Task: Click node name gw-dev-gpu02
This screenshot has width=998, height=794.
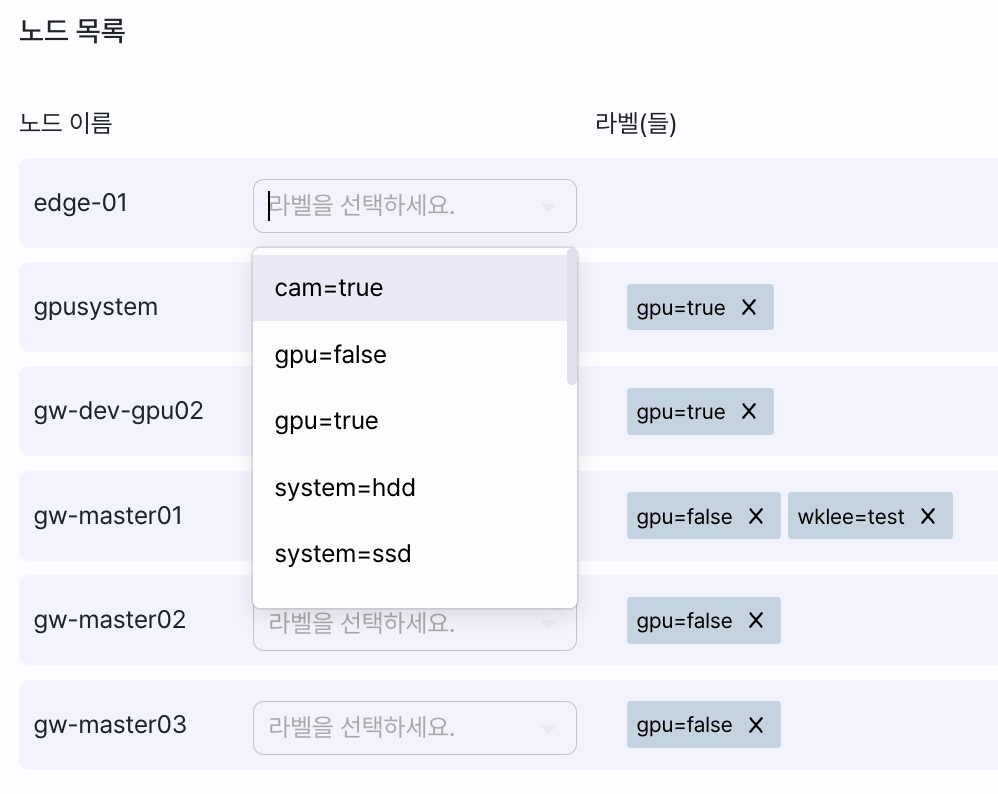Action: pos(118,411)
